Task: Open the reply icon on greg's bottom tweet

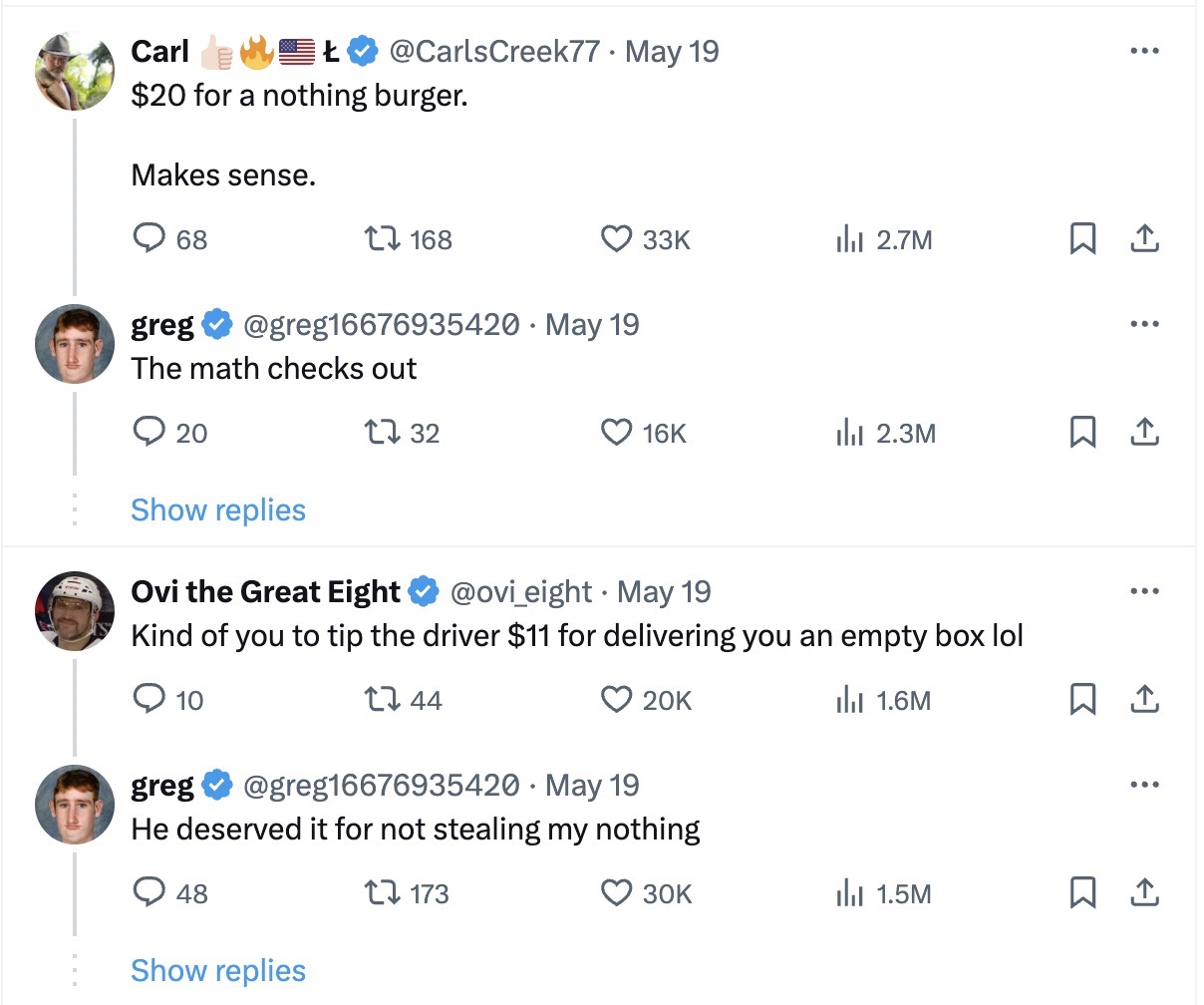Action: click(150, 893)
